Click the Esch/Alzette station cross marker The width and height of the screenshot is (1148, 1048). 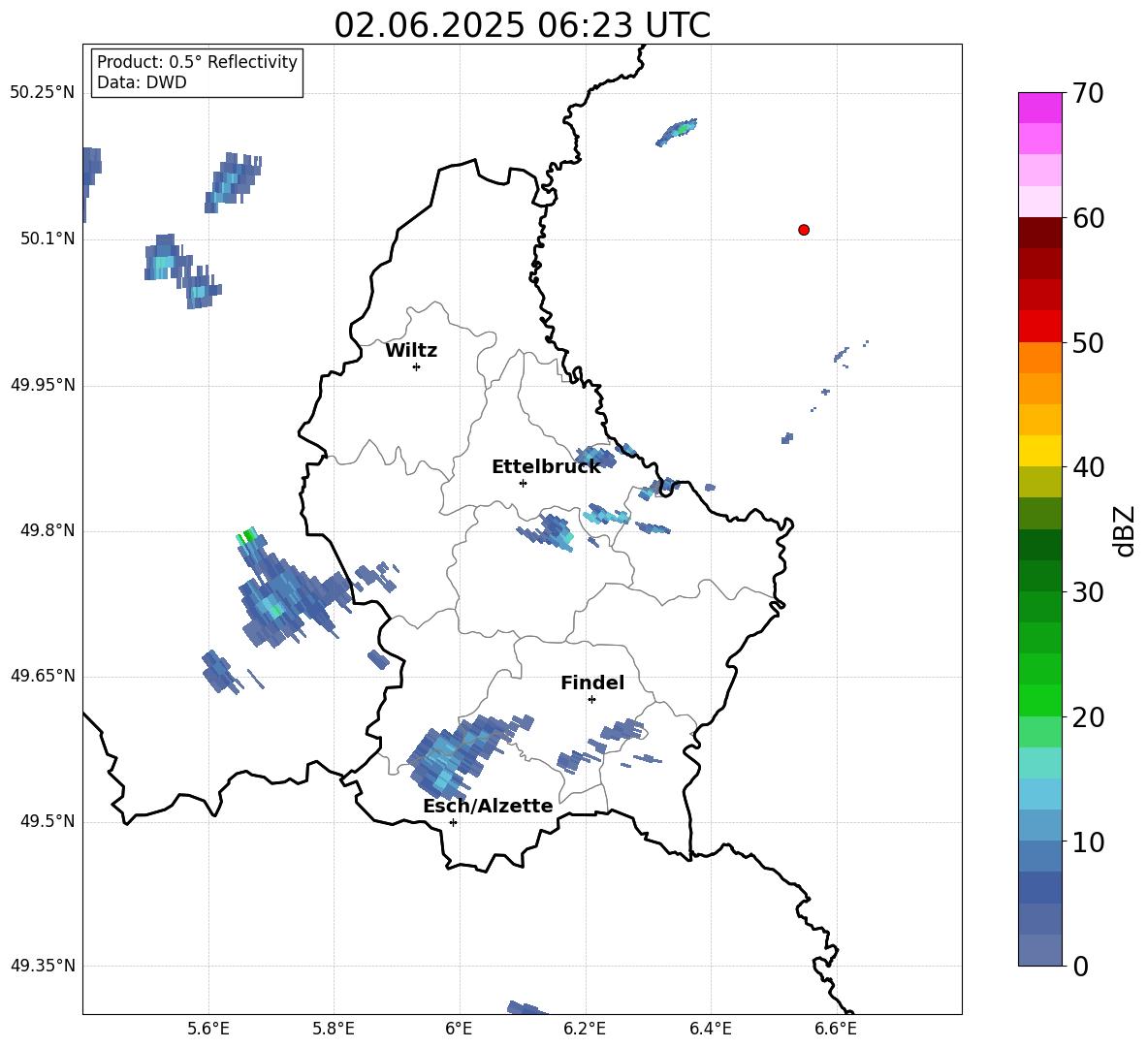coord(453,822)
